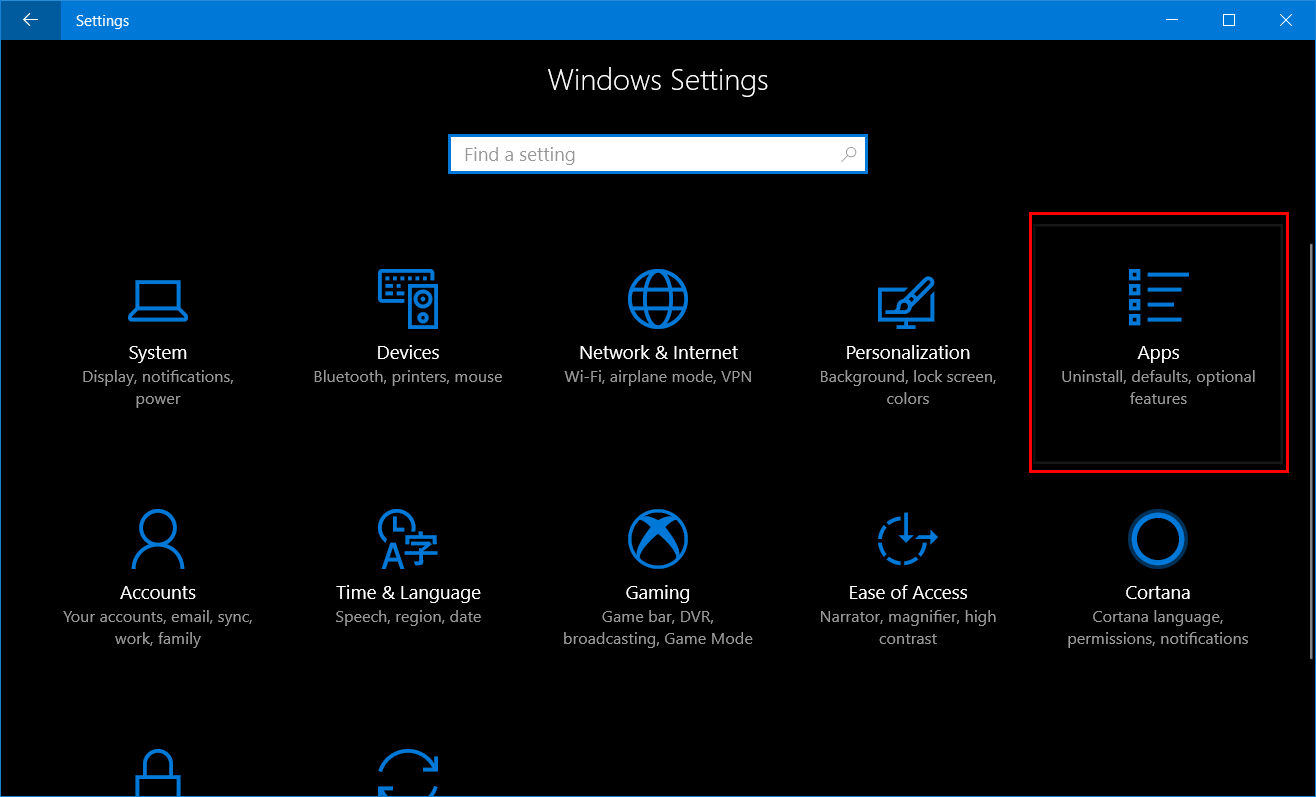
Task: Click "Game bar, DVR, broadcasting" description
Action: [x=658, y=628]
